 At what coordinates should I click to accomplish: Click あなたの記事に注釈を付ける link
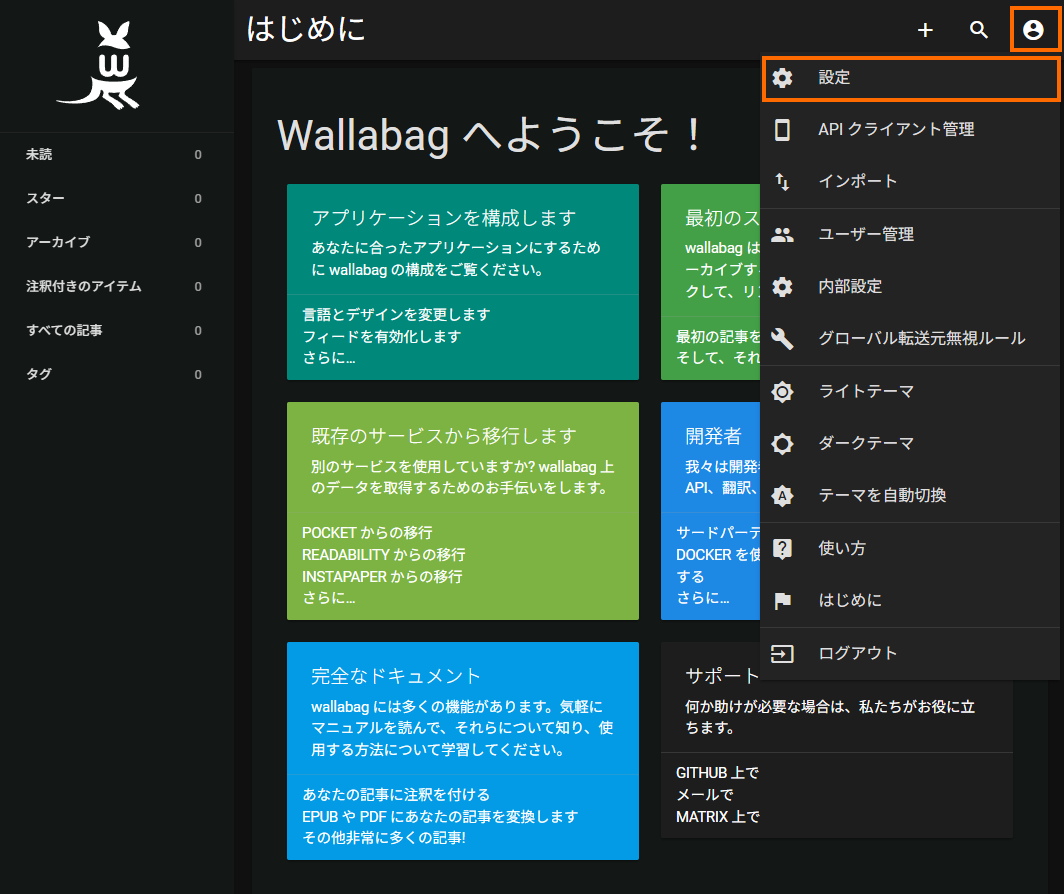[396, 795]
